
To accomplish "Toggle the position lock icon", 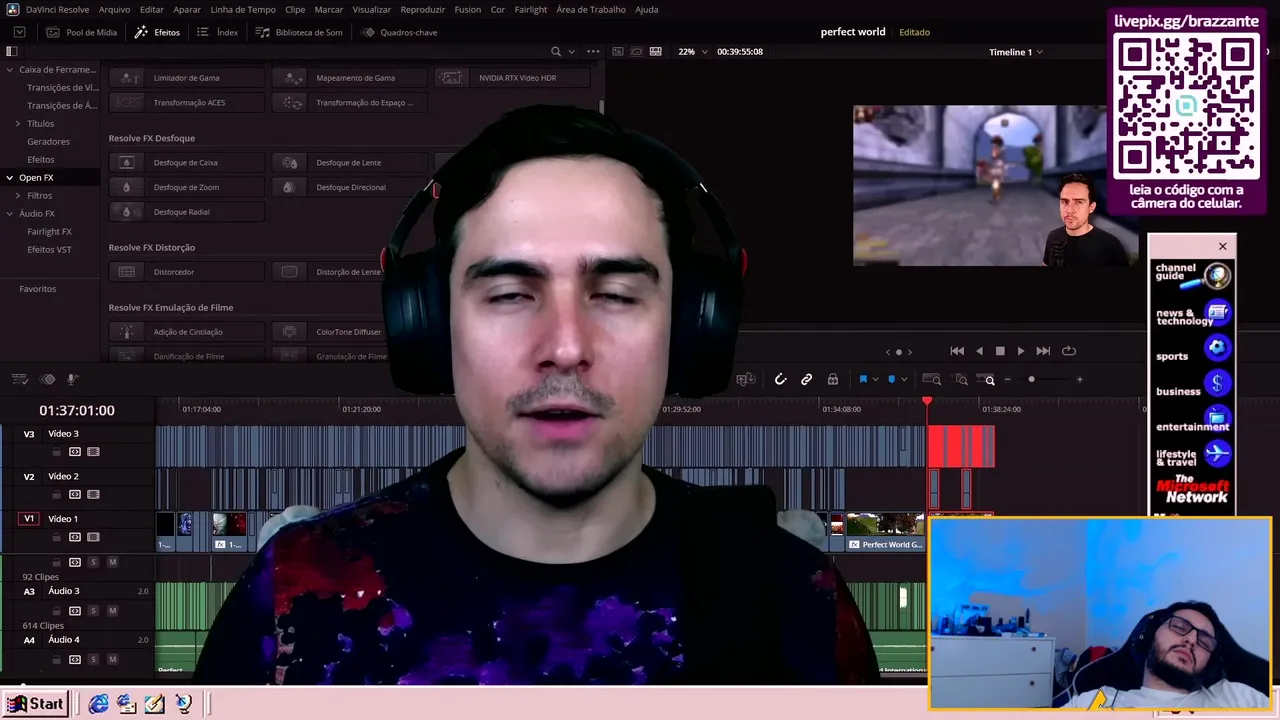I will point(832,379).
